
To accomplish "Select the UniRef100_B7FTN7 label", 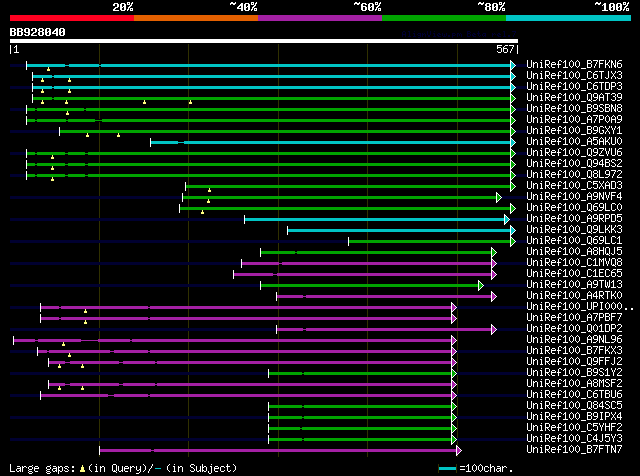I will [574, 450].
